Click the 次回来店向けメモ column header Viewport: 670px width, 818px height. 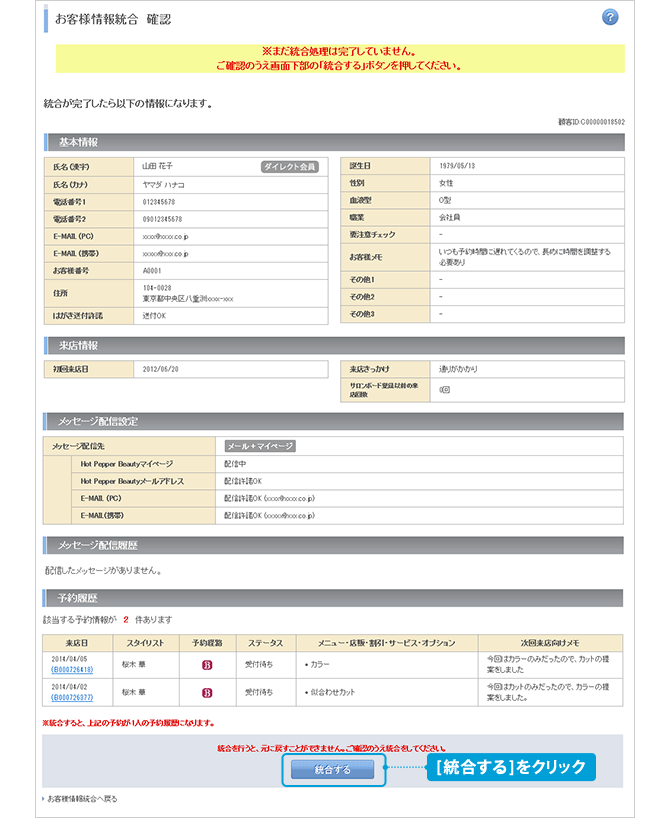pyautogui.click(x=551, y=643)
